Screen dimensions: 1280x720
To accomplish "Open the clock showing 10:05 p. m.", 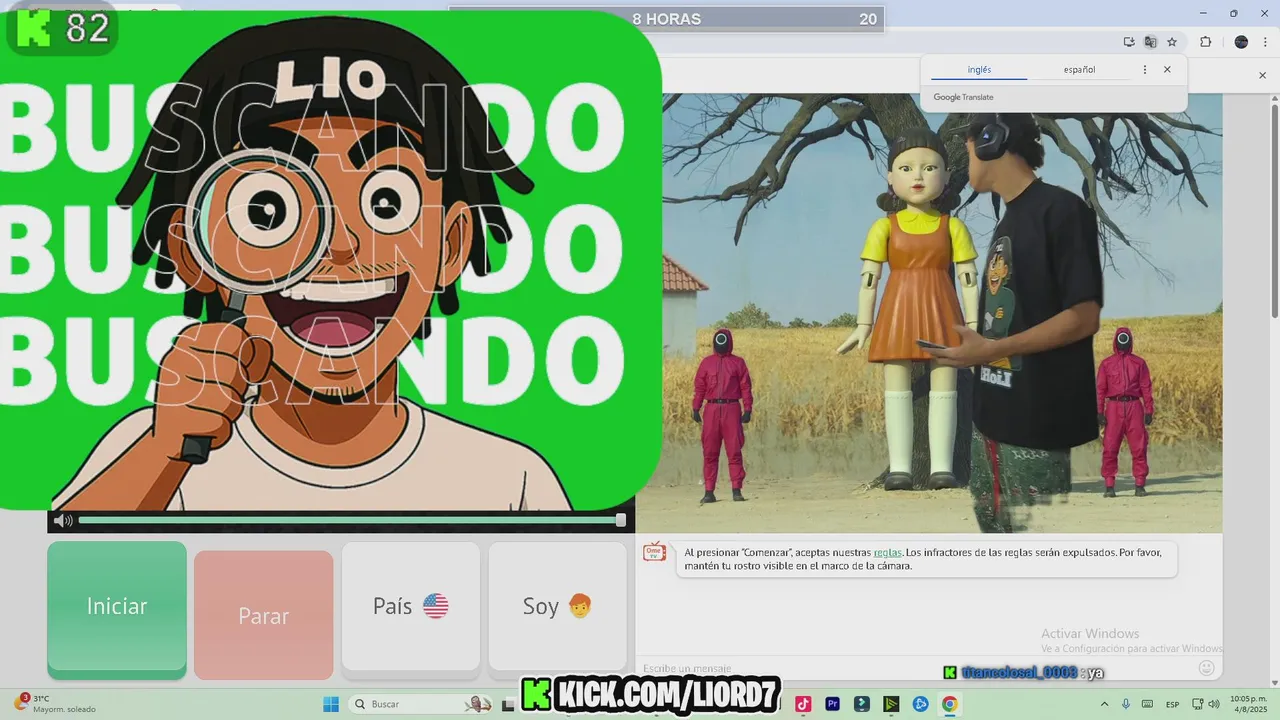I will click(x=1248, y=704).
